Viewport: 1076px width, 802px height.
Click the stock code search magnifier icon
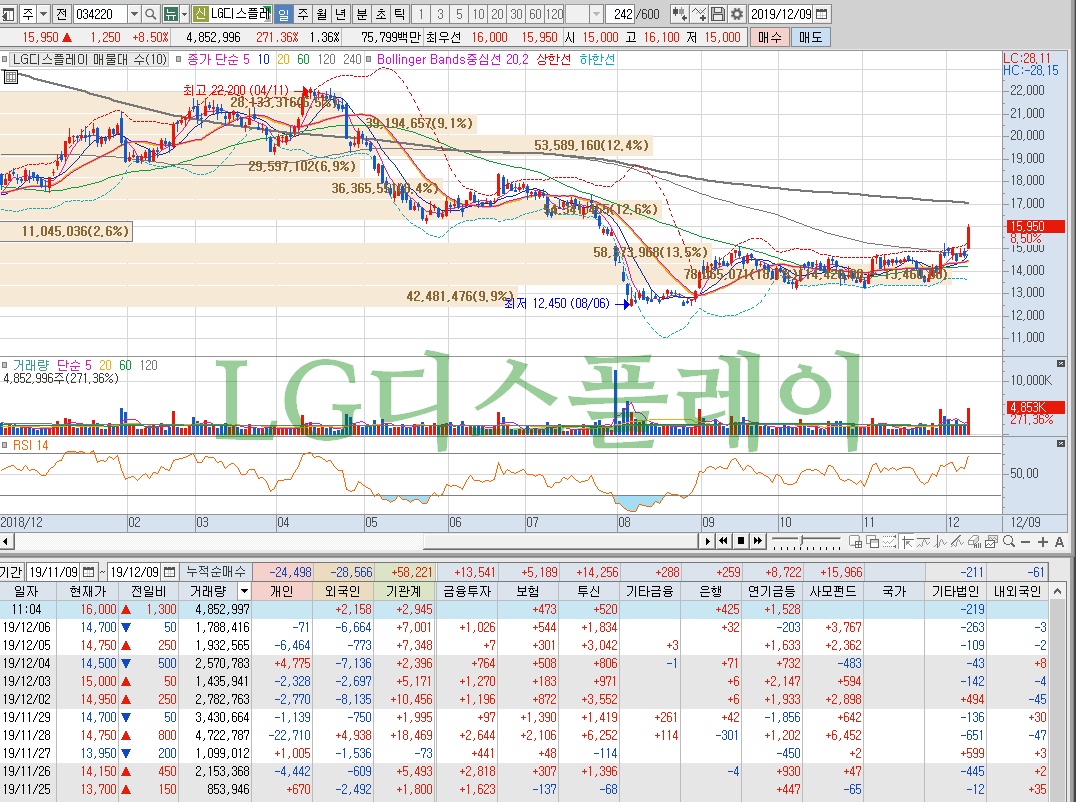coord(150,14)
